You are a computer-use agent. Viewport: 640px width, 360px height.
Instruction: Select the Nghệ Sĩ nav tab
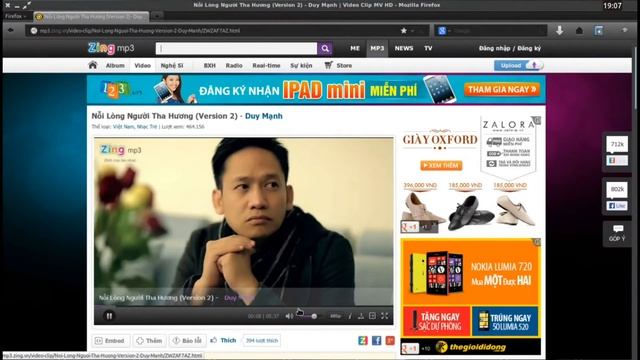(x=172, y=65)
